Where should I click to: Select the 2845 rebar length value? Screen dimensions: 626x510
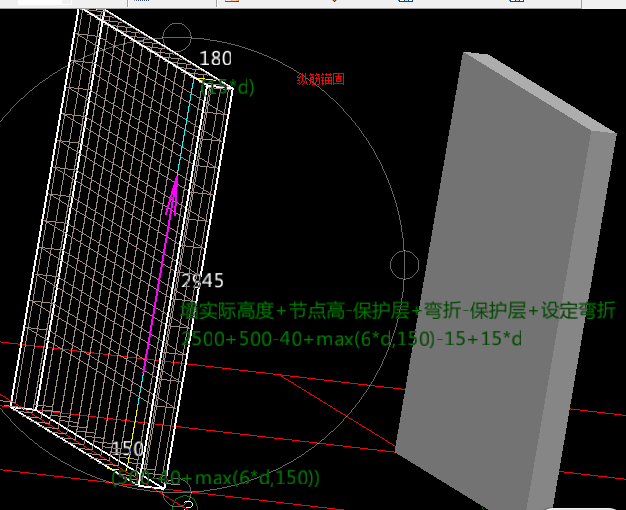202,281
